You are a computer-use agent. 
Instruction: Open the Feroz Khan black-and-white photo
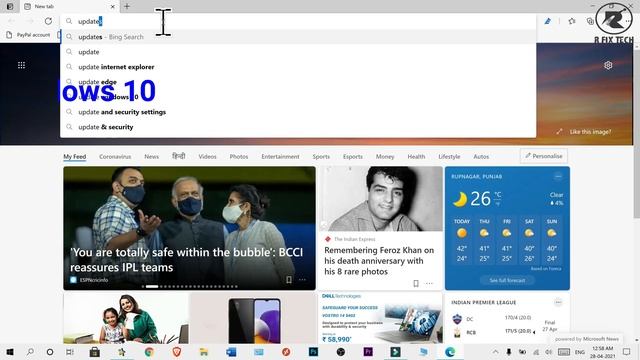point(380,199)
